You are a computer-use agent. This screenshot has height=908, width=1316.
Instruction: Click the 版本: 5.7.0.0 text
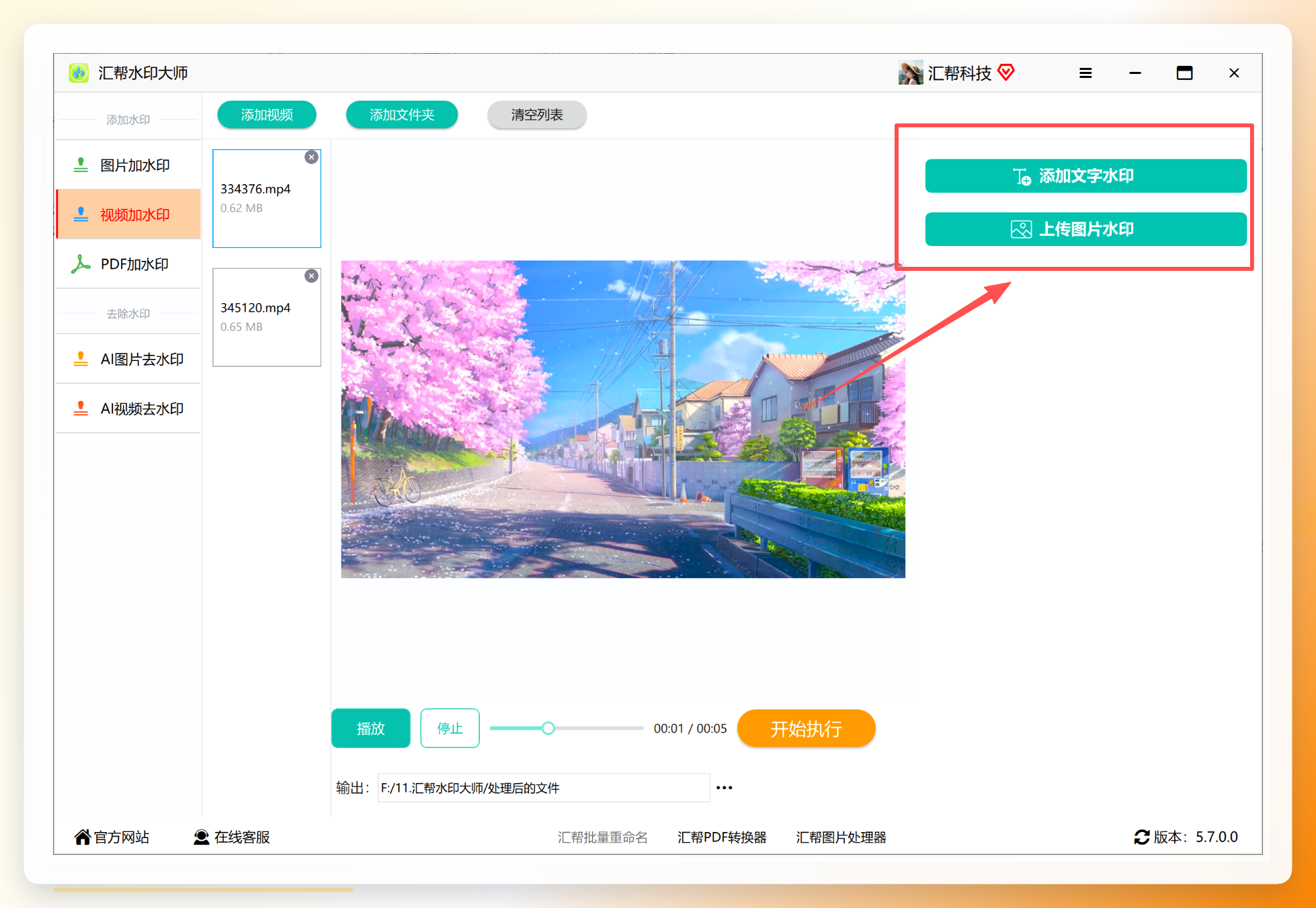[x=1196, y=837]
